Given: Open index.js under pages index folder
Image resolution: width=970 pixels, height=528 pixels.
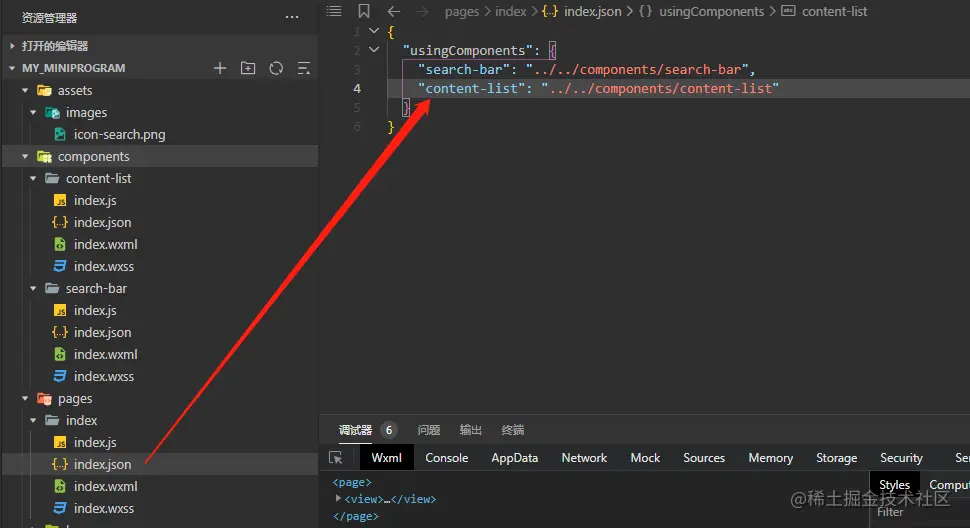Looking at the screenshot, I should point(95,442).
